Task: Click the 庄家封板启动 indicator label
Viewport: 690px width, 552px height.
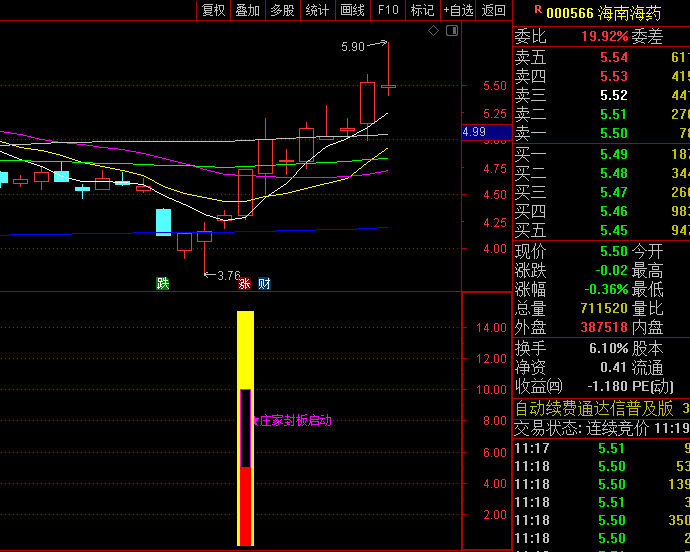Action: (x=295, y=421)
